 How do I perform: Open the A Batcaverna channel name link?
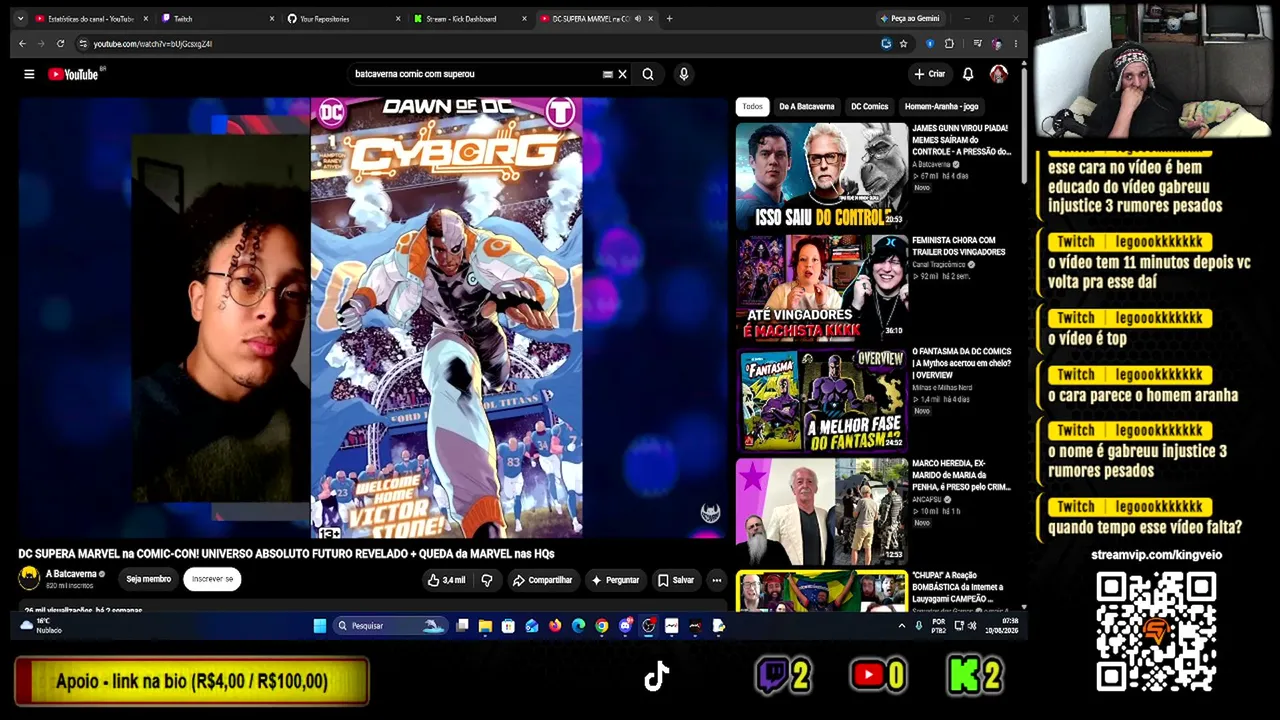tap(71, 574)
